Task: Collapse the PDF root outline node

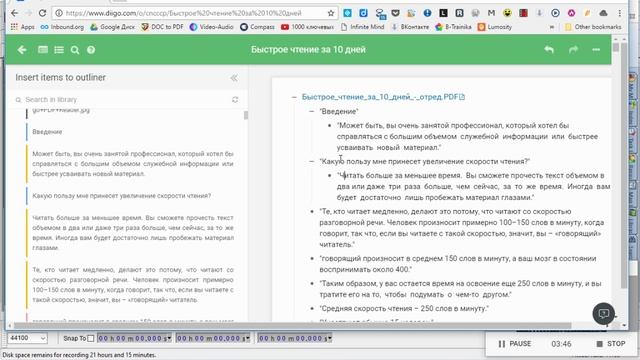Action: tap(294, 97)
